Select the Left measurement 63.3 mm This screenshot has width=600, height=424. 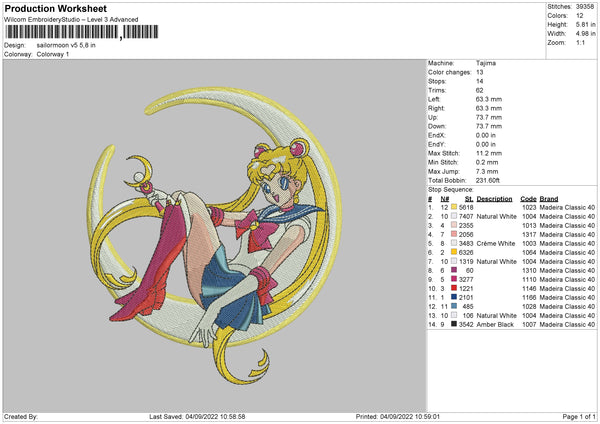489,99
